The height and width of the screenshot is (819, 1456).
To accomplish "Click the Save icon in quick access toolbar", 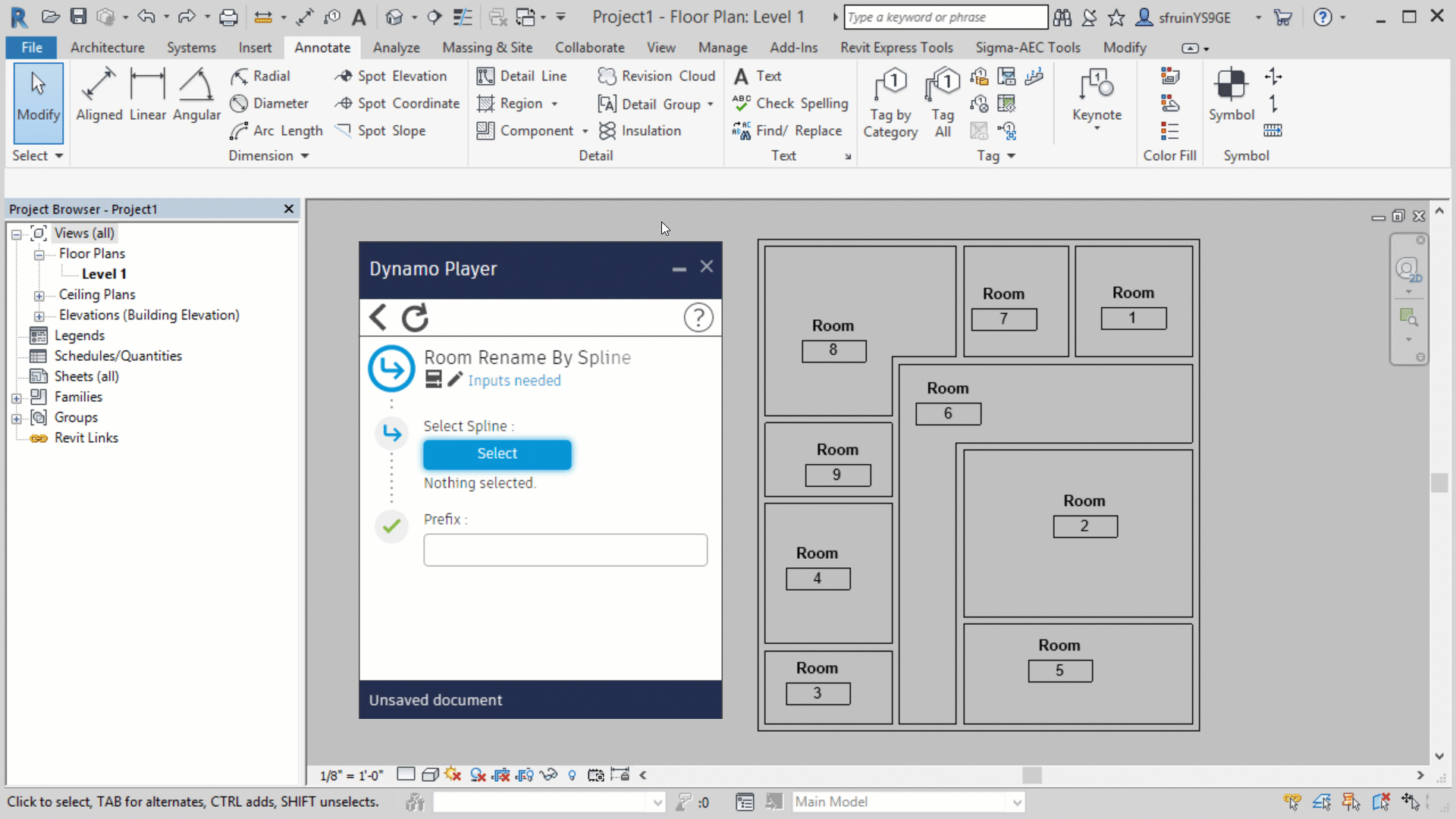I will (78, 17).
